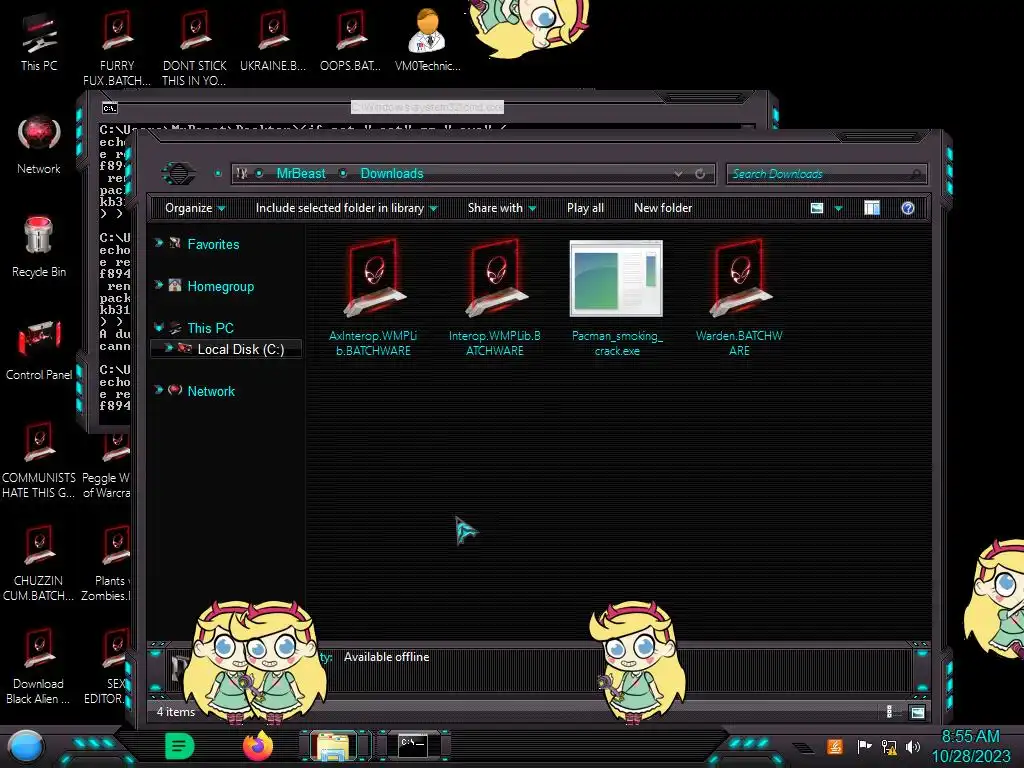This screenshot has width=1024, height=768.
Task: Click Downloads in the address path
Action: 392,174
